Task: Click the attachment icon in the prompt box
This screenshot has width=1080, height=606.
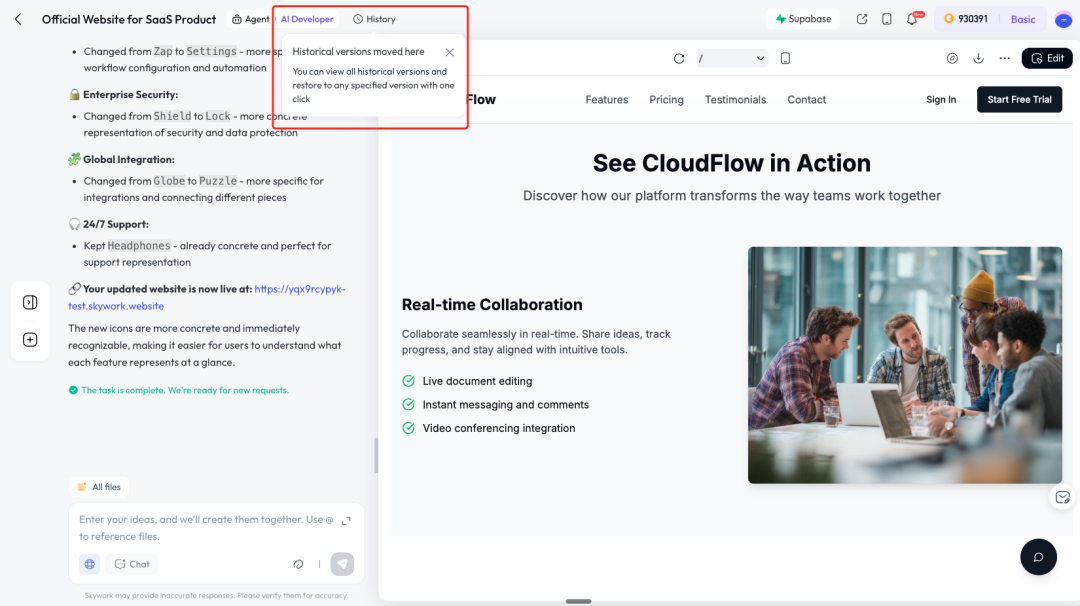Action: 298,564
